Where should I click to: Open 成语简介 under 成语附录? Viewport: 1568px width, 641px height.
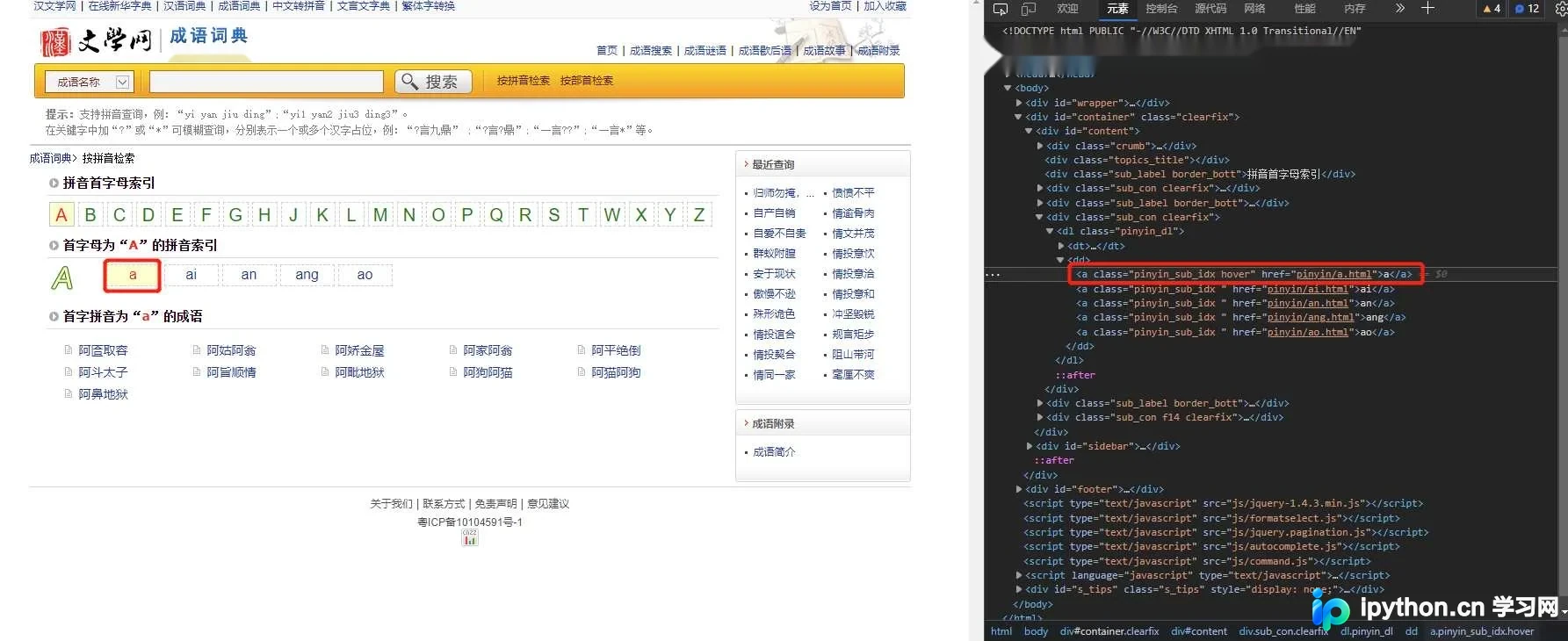point(774,452)
